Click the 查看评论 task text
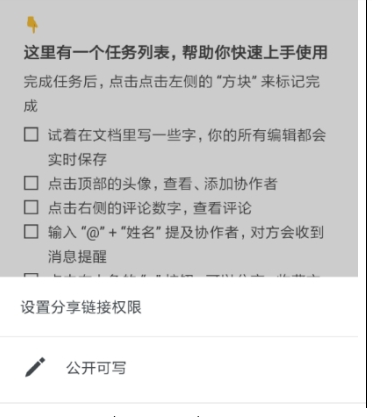 [x=222, y=208]
